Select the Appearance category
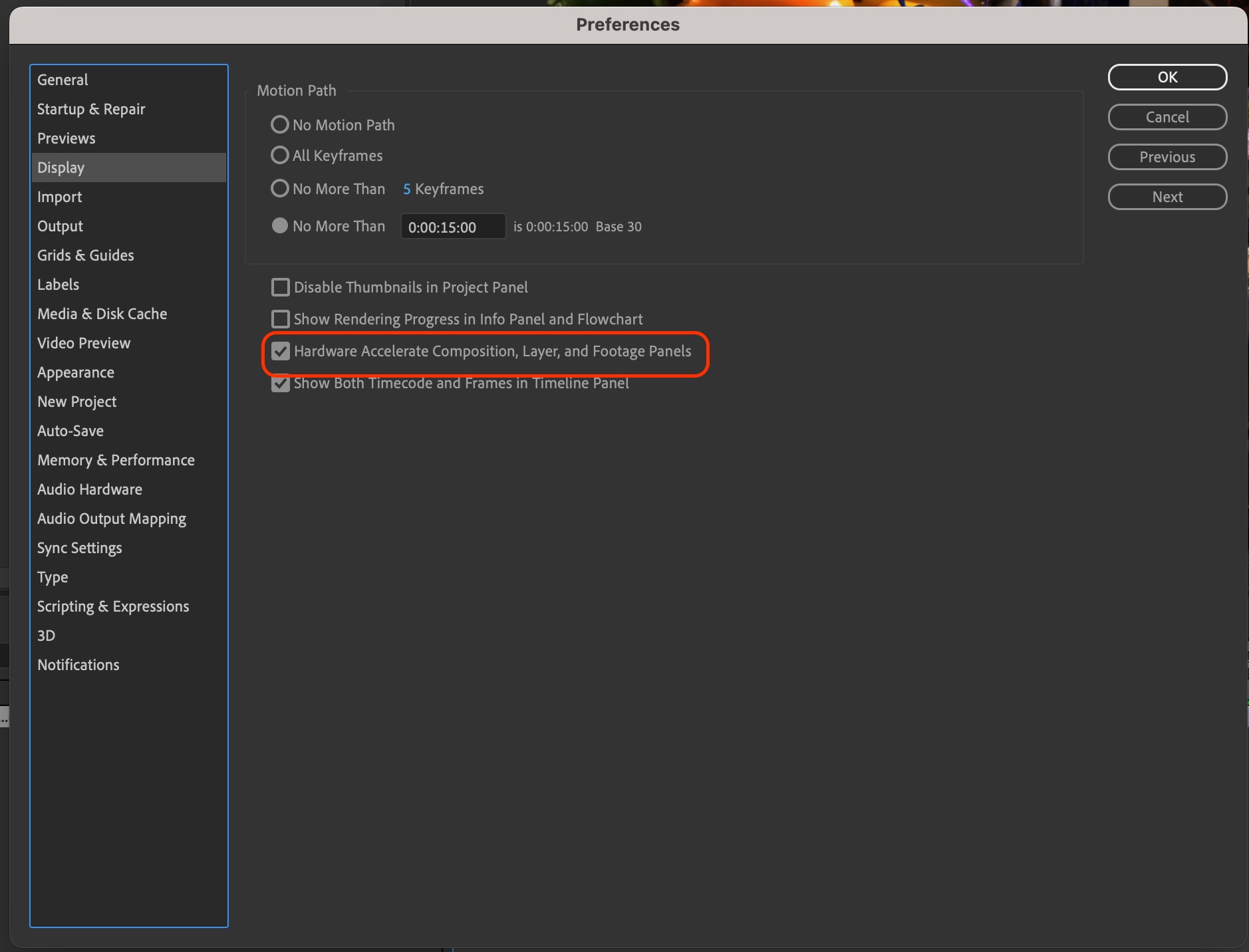 (75, 372)
